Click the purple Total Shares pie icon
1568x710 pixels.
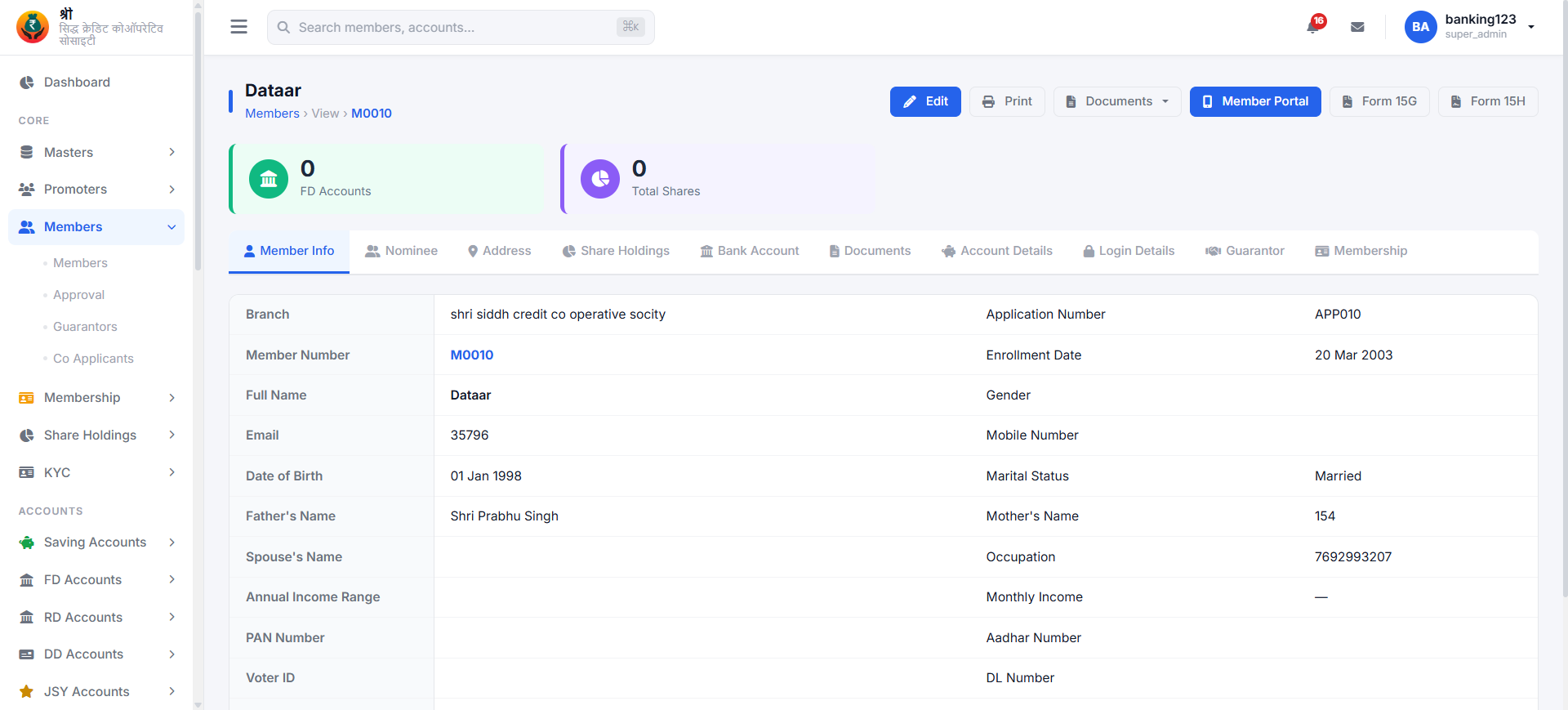coord(600,179)
